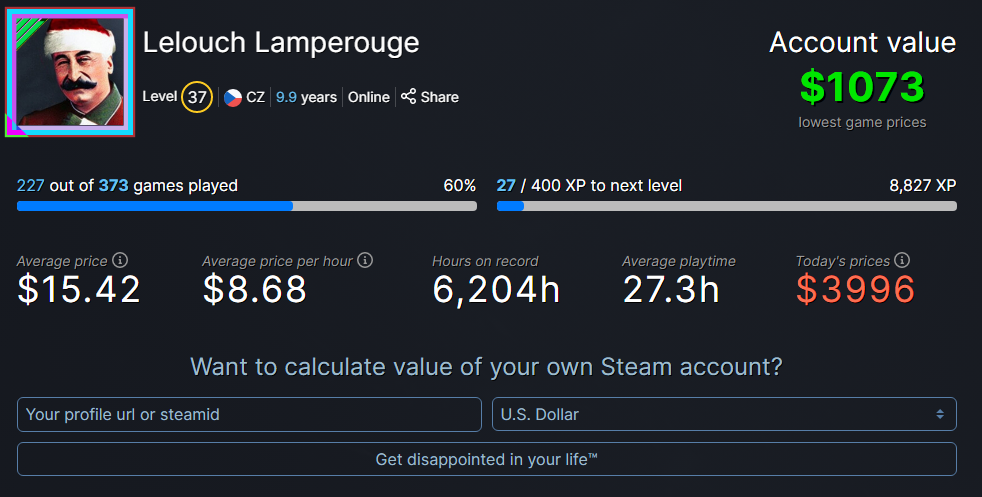Viewport: 982px width, 497px height.
Task: Click the XP to next level progress bar
Action: 726,206
